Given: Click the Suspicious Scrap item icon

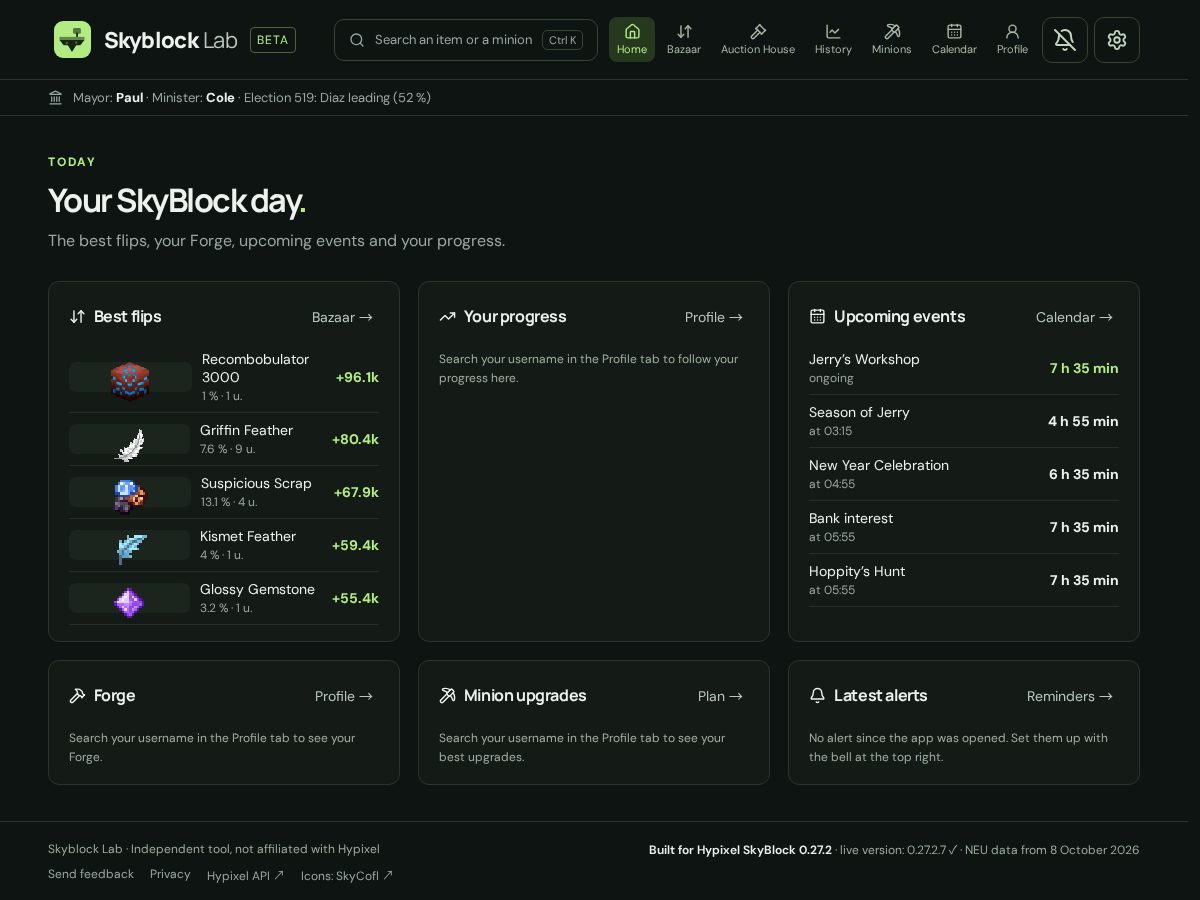Looking at the screenshot, I should point(129,496).
